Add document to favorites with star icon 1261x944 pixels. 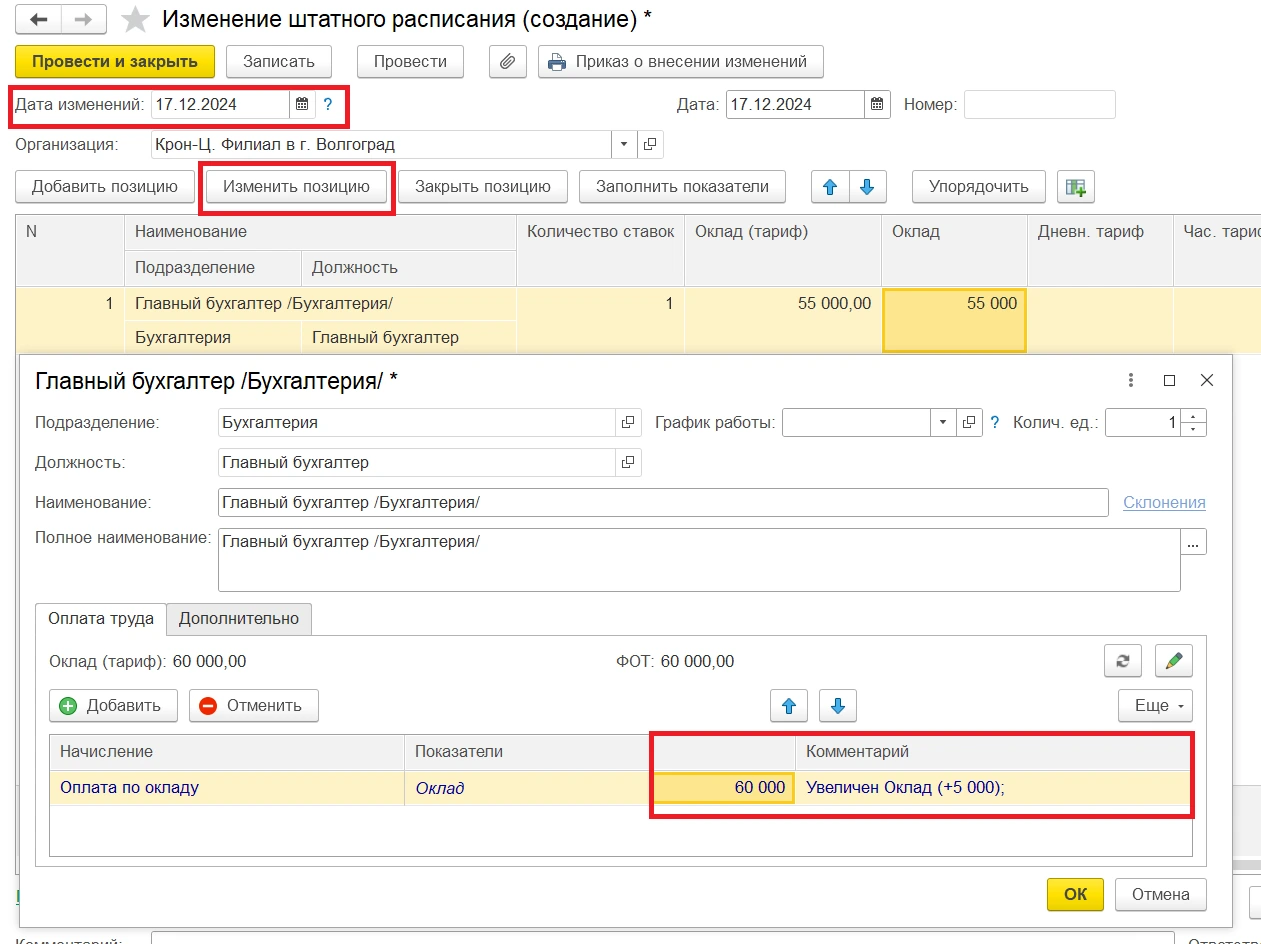tap(135, 20)
